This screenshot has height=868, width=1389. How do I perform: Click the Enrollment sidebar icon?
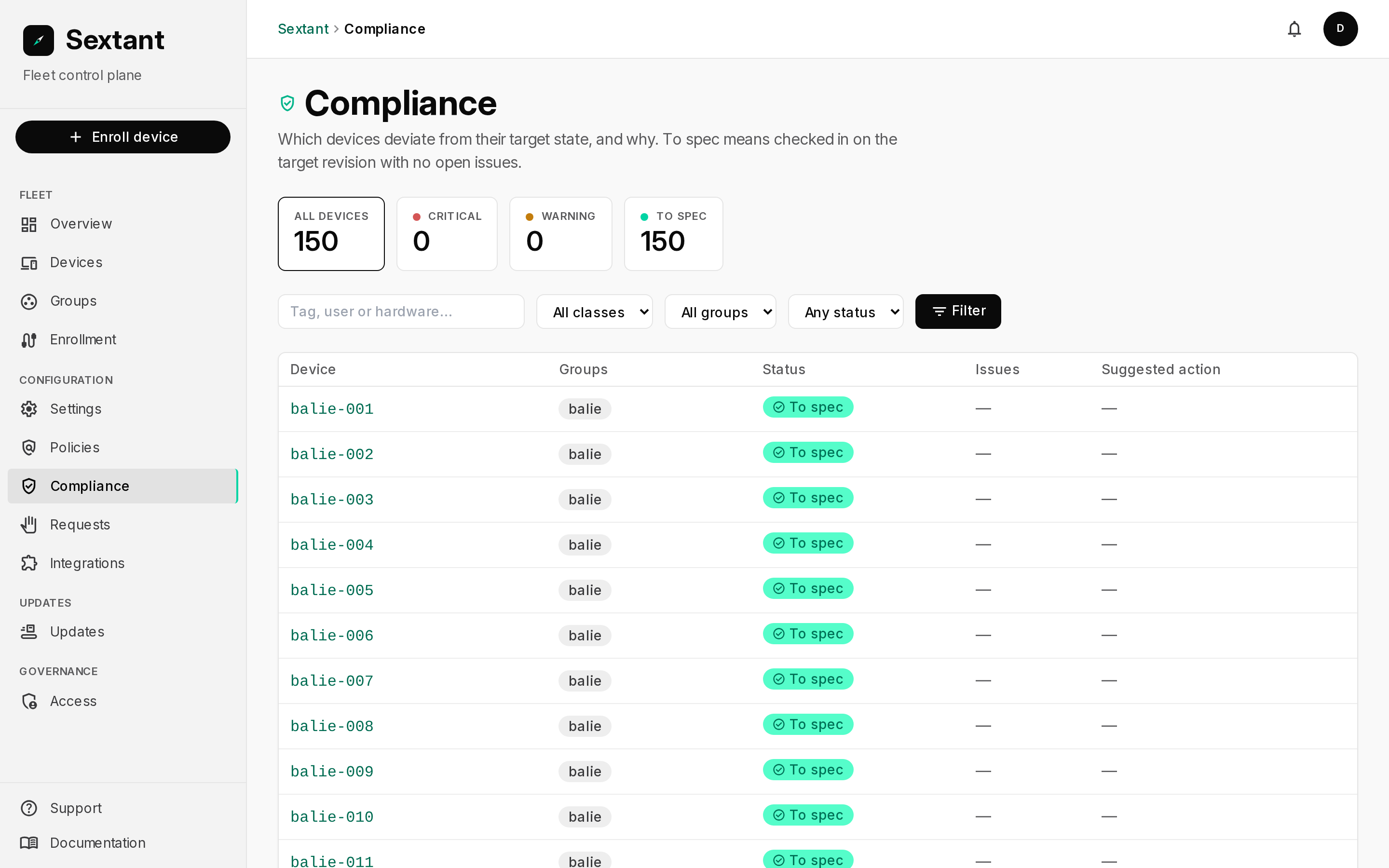29,340
